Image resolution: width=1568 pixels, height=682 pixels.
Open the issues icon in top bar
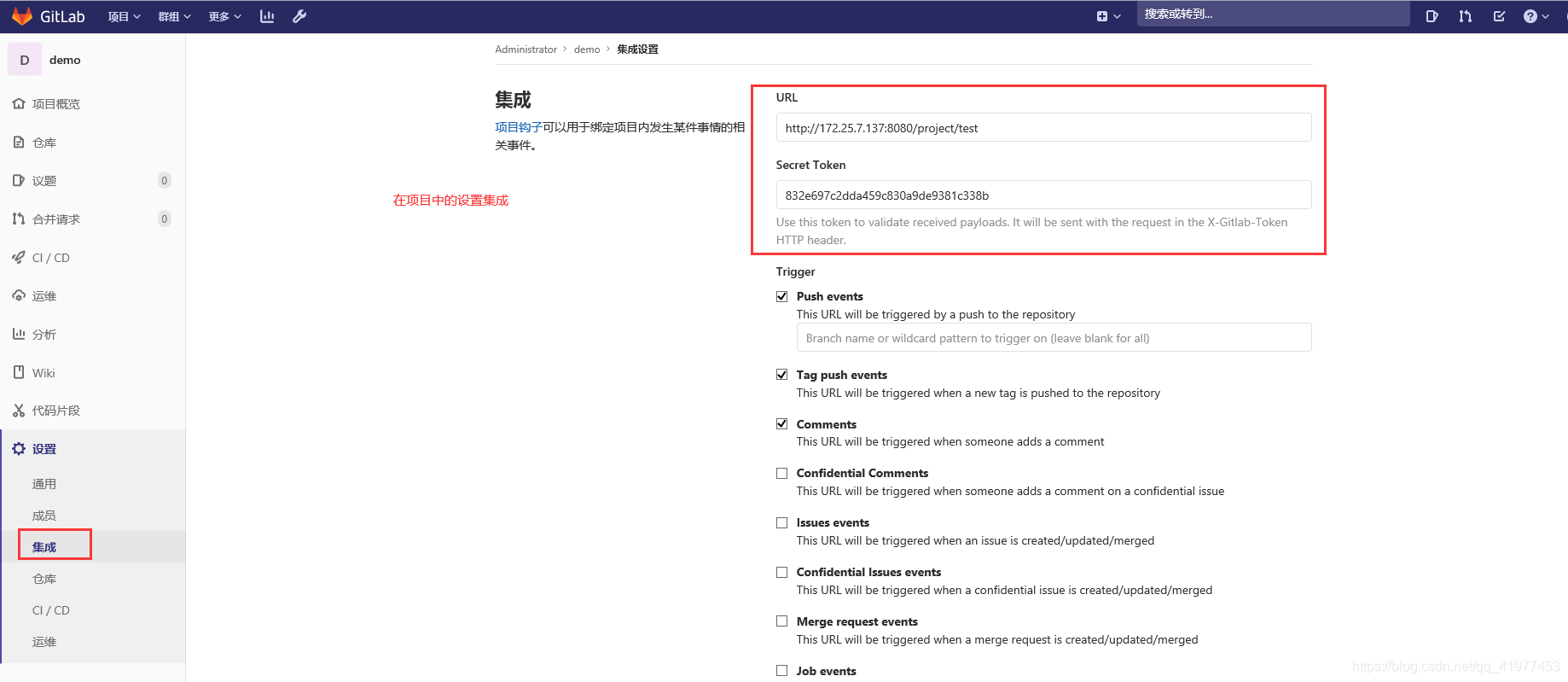tap(1432, 16)
